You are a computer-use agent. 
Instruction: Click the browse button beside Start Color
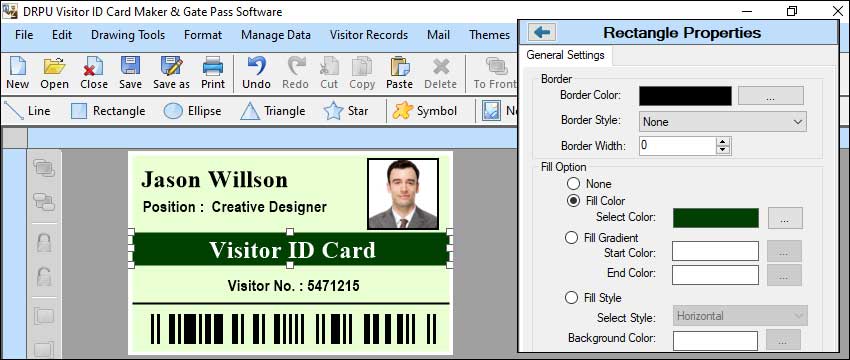(784, 252)
